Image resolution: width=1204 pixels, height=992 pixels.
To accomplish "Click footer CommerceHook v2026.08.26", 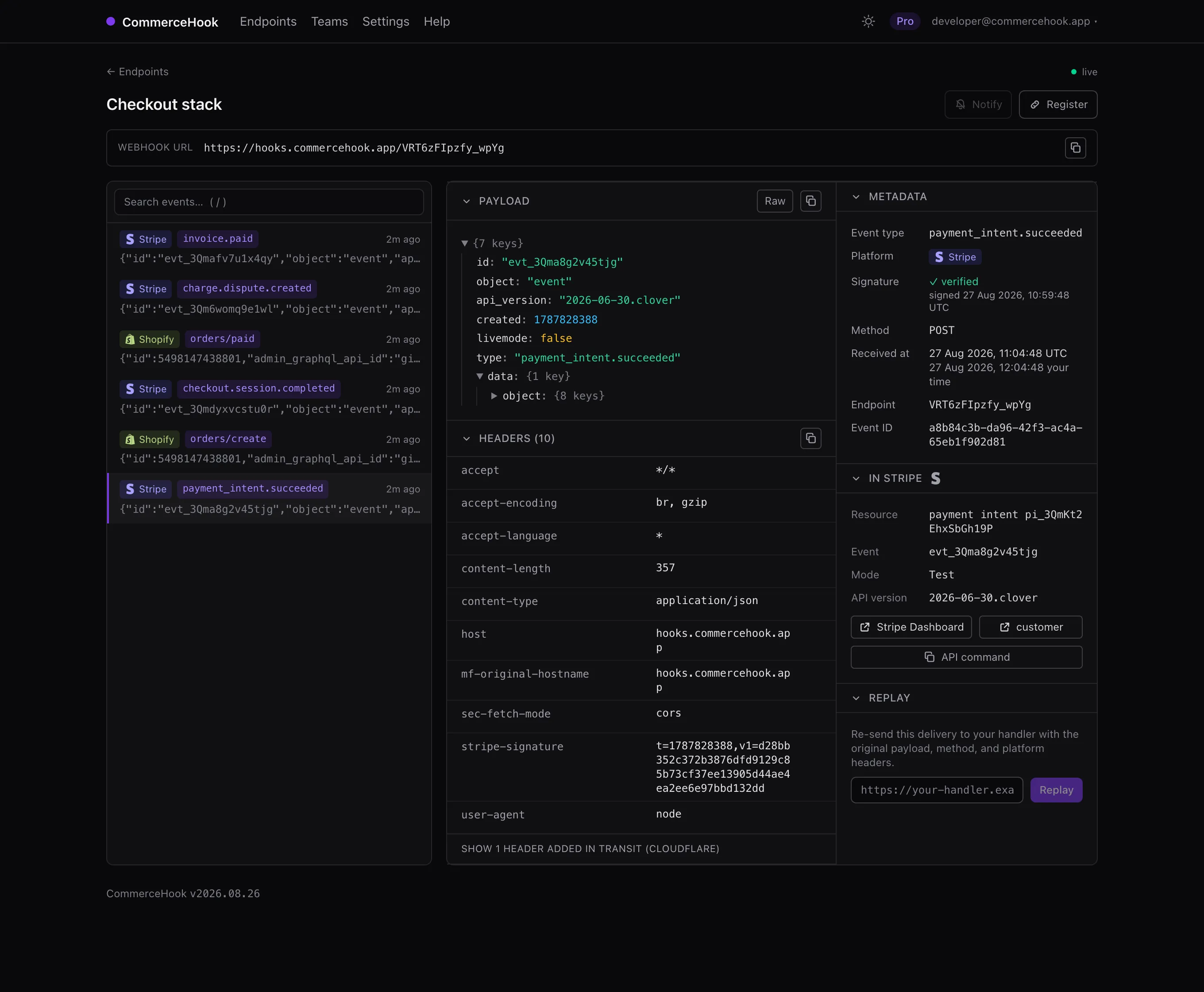I will [x=183, y=893].
